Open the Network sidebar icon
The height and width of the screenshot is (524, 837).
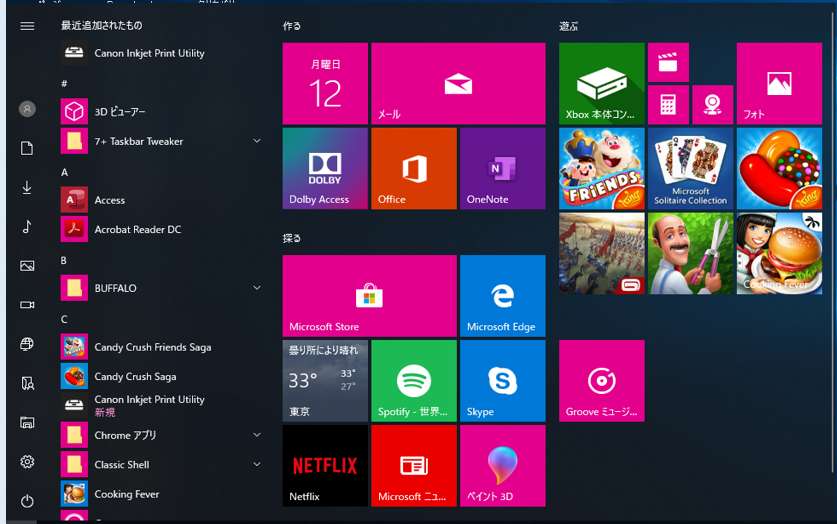click(27, 344)
